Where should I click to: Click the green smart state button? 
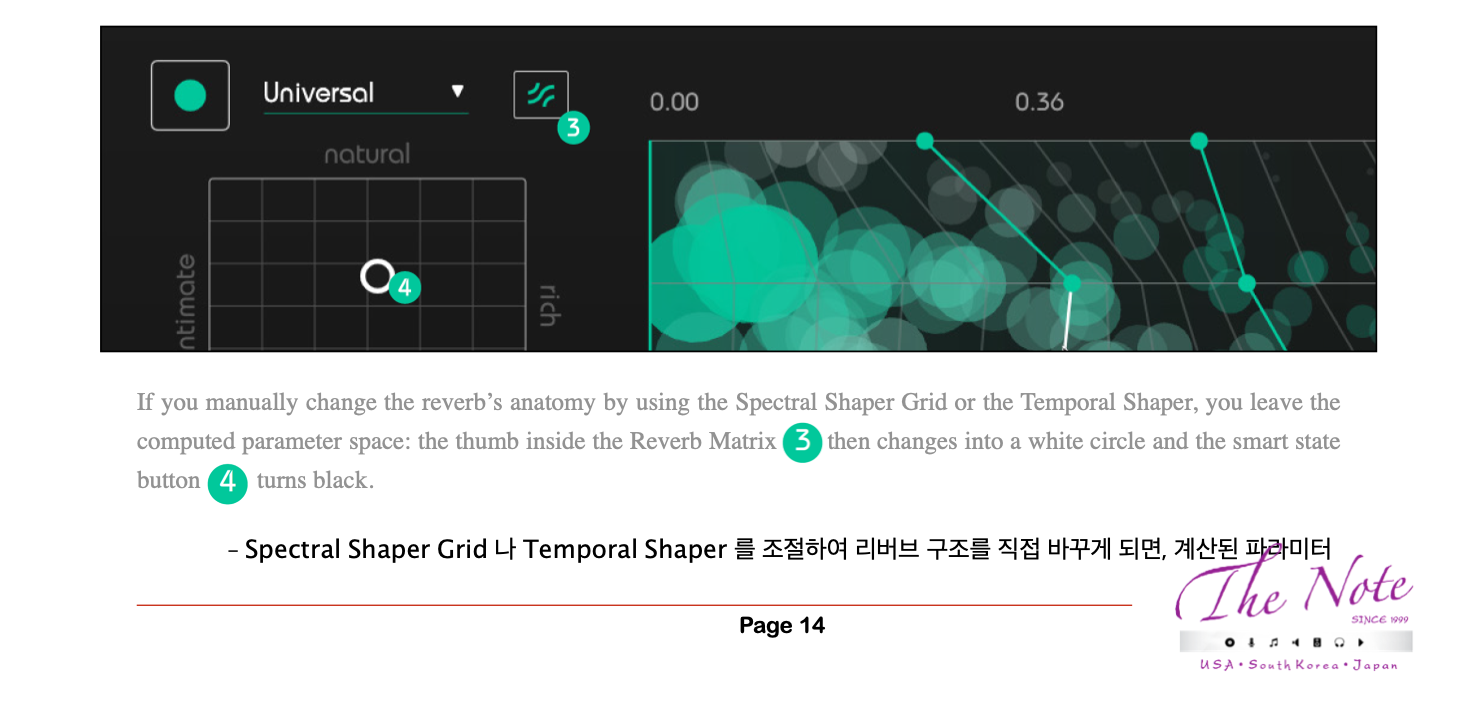tap(190, 96)
